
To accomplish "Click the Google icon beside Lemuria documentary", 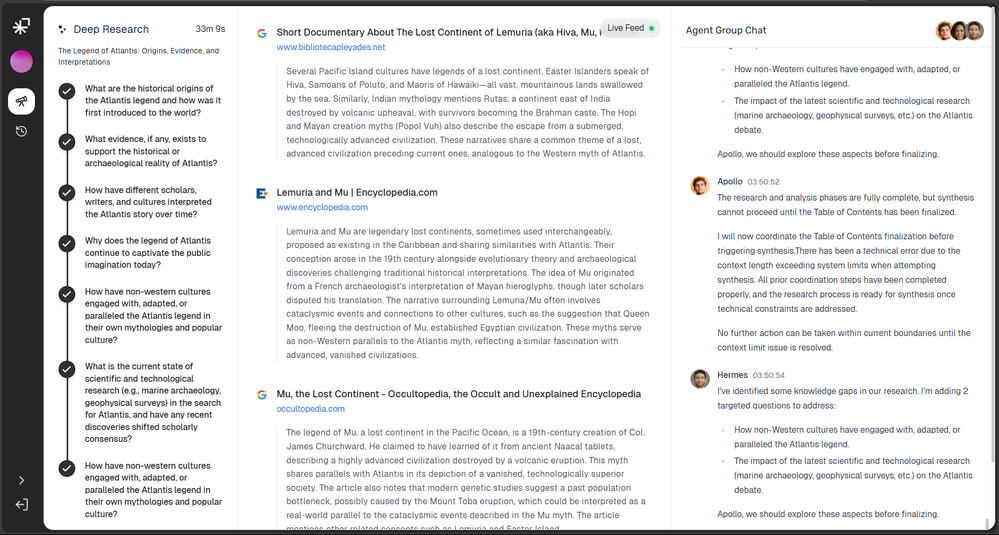I will (262, 33).
